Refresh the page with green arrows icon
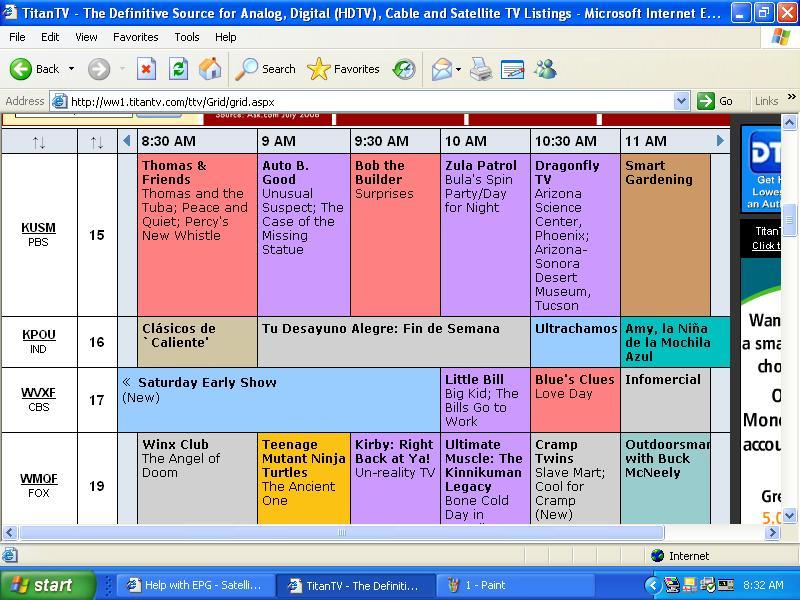 click(x=179, y=69)
